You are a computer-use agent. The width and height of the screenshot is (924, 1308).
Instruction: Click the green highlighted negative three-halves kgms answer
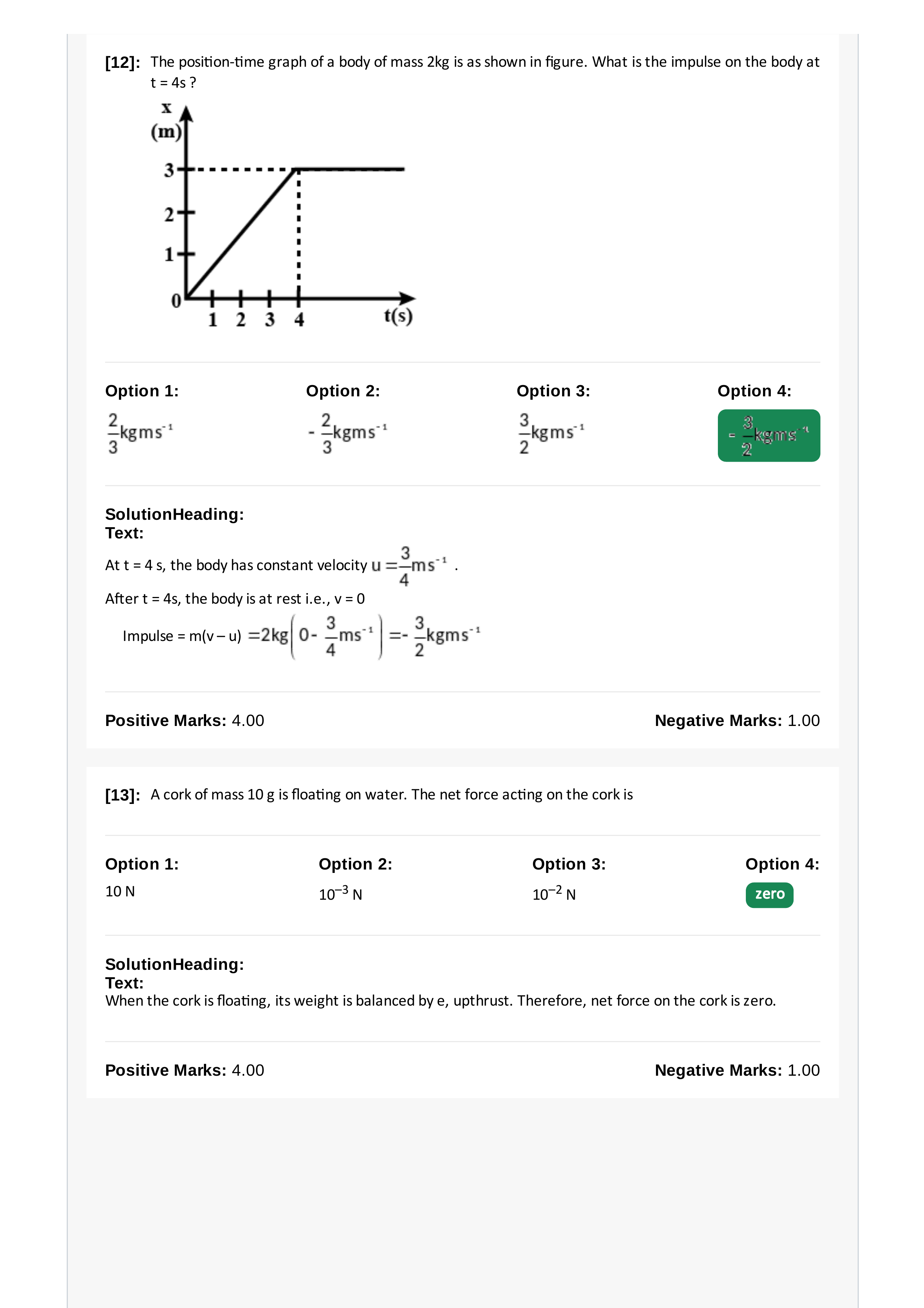click(x=769, y=436)
